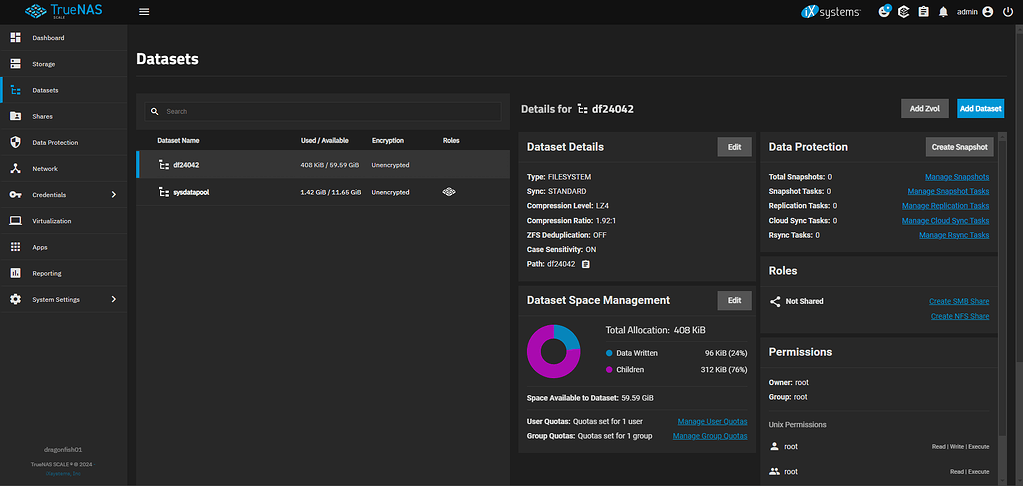The width and height of the screenshot is (1023, 486).
Task: Click the sysdatapool roles icon
Action: (x=449, y=192)
